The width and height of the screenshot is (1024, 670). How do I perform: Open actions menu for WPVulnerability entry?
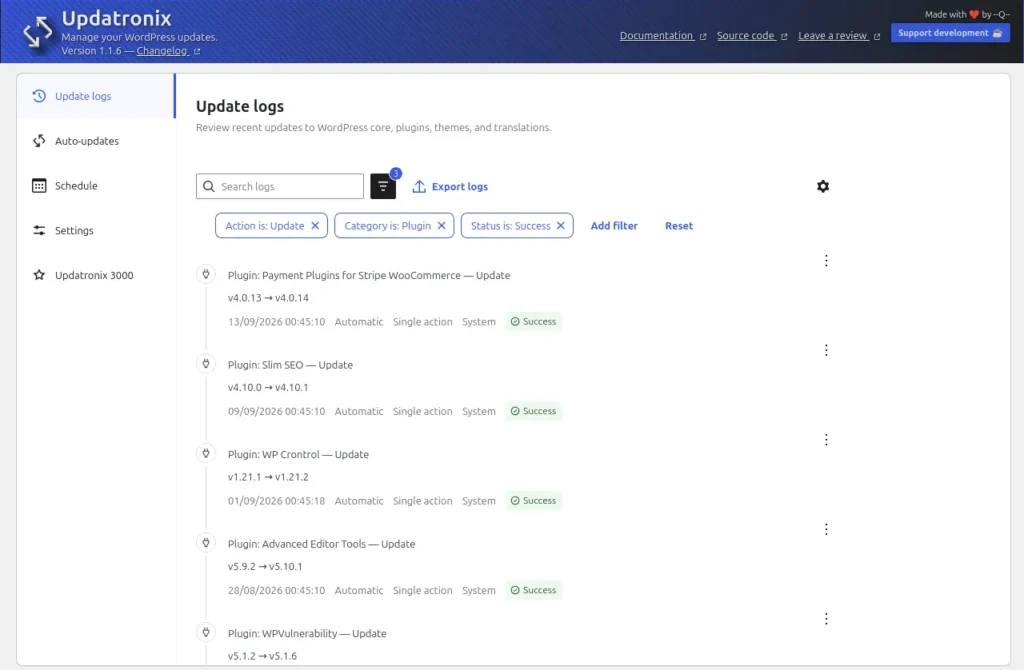(826, 619)
